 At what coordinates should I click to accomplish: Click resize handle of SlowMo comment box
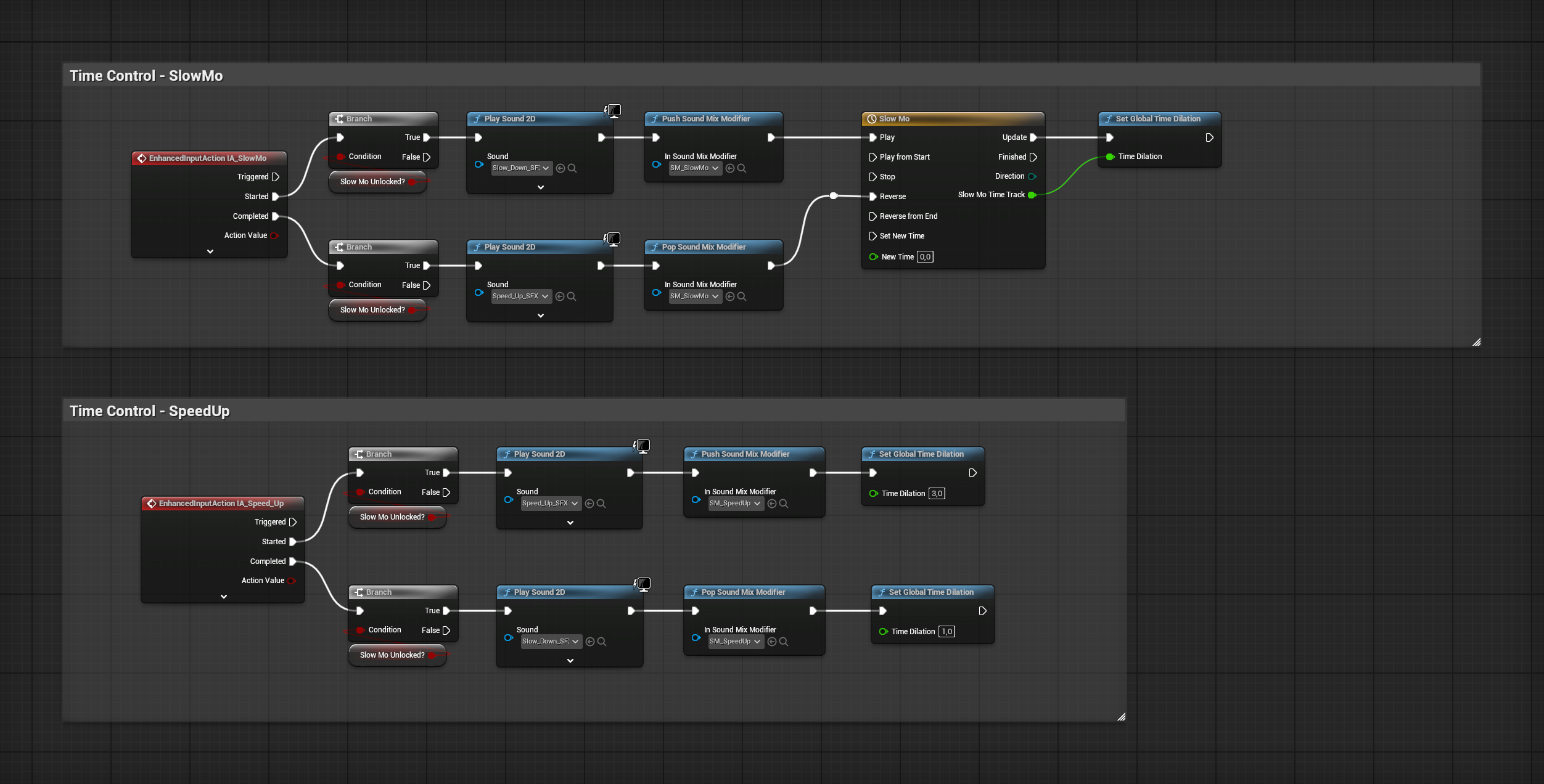click(x=1476, y=342)
